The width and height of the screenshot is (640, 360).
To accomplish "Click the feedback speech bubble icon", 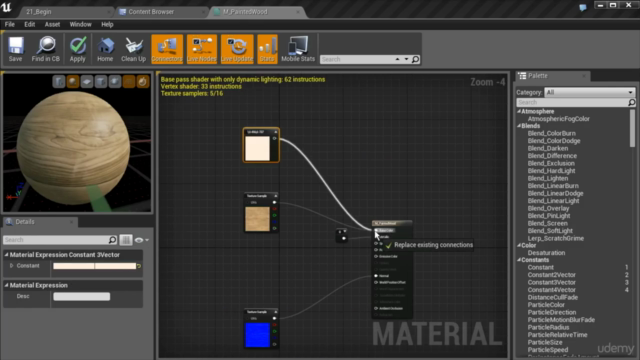I will click(583, 7).
